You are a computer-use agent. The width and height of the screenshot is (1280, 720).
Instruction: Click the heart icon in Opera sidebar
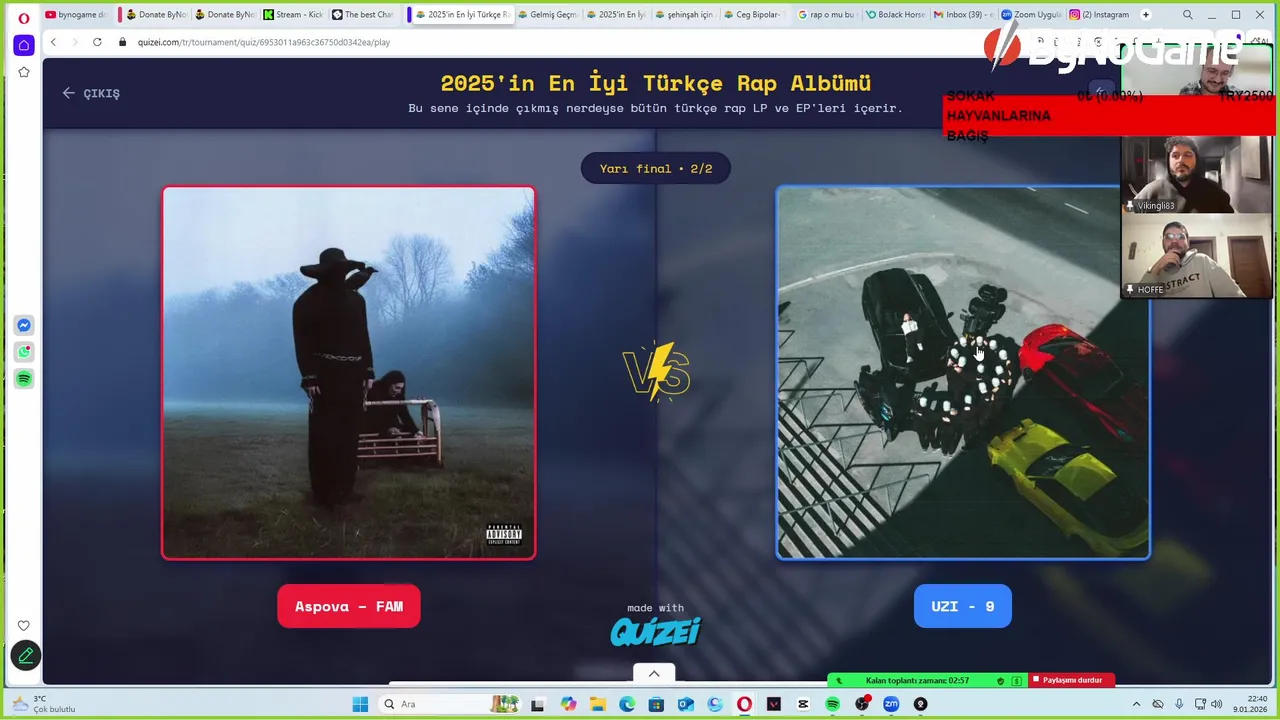click(24, 626)
